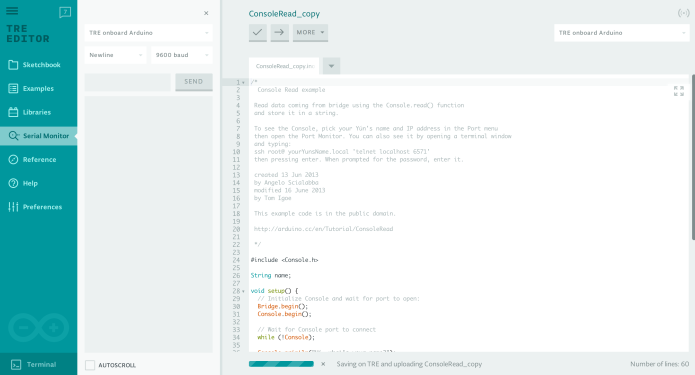The image size is (695, 375).
Task: Click the serial message input field
Action: 128,82
